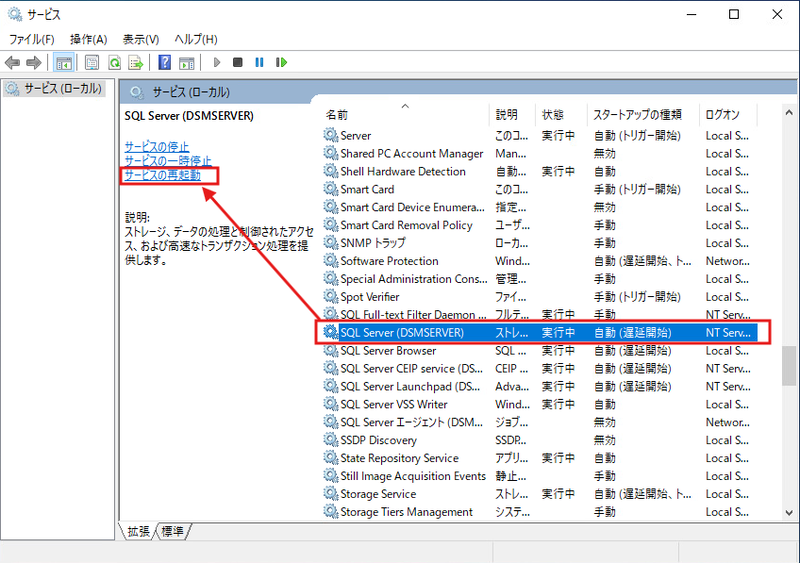800x563 pixels.
Task: Open the Help toolbar icon
Action: pyautogui.click(x=164, y=63)
